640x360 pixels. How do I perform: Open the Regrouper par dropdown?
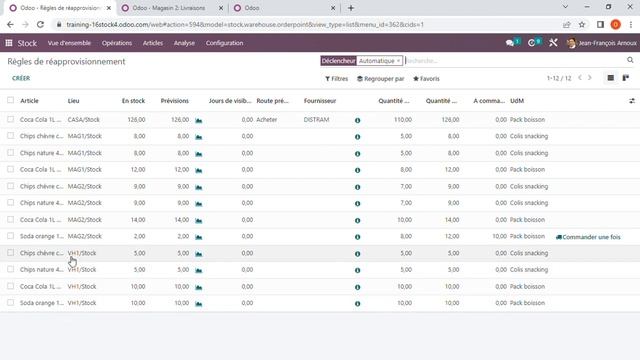pos(380,78)
